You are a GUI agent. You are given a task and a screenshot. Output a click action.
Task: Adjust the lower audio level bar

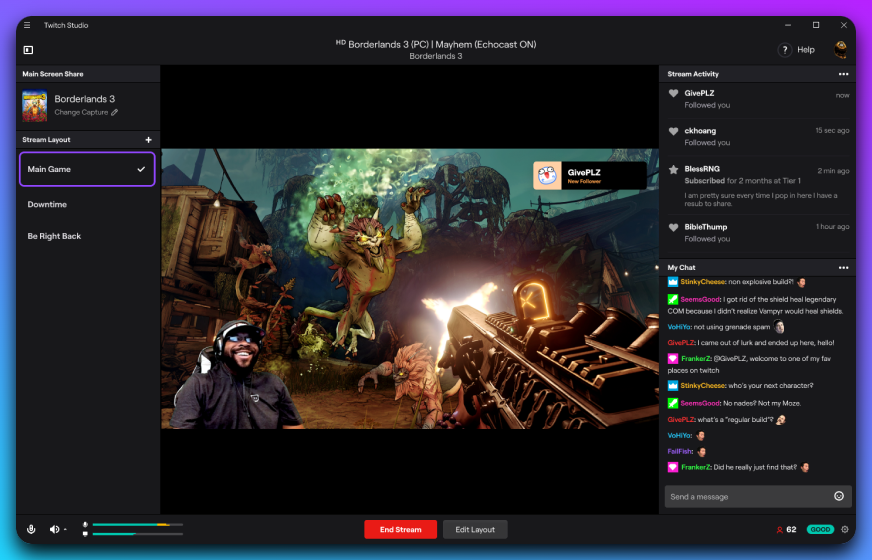(137, 534)
